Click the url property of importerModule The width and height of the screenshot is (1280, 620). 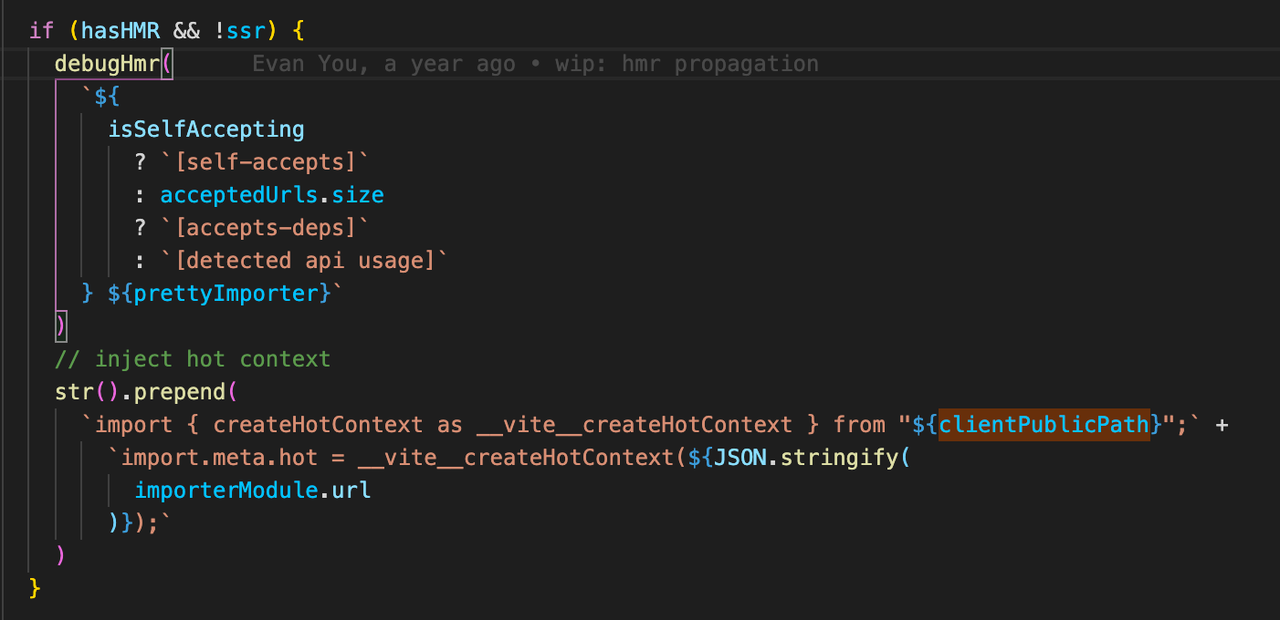point(351,491)
